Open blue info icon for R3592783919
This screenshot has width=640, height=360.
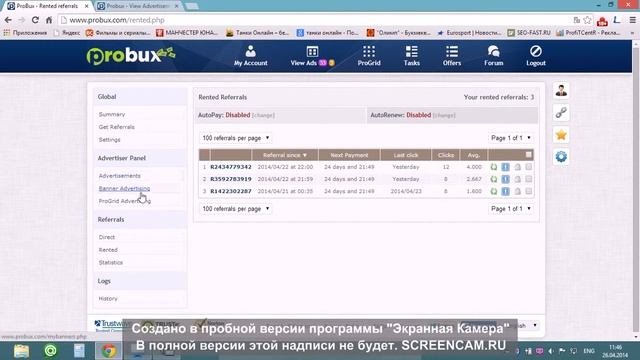[x=505, y=179]
